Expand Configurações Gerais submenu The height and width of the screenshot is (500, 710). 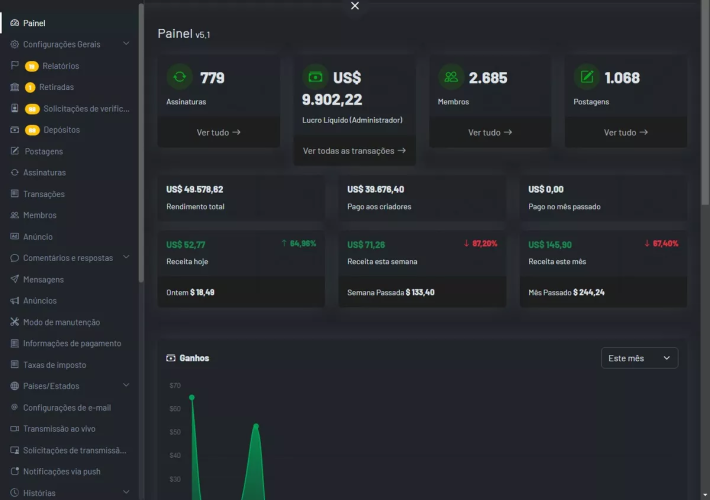tap(125, 44)
